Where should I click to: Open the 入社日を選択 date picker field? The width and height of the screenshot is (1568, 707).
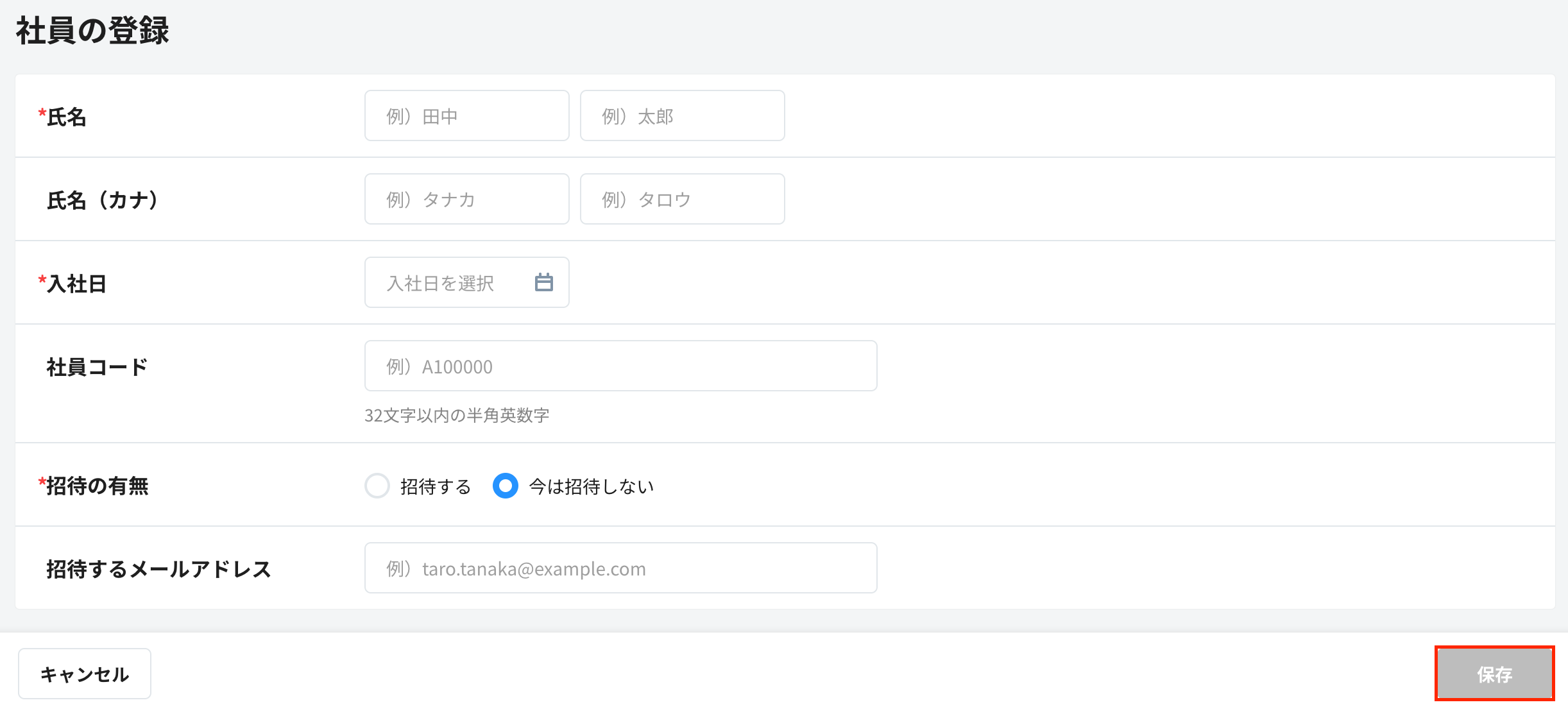click(449, 282)
